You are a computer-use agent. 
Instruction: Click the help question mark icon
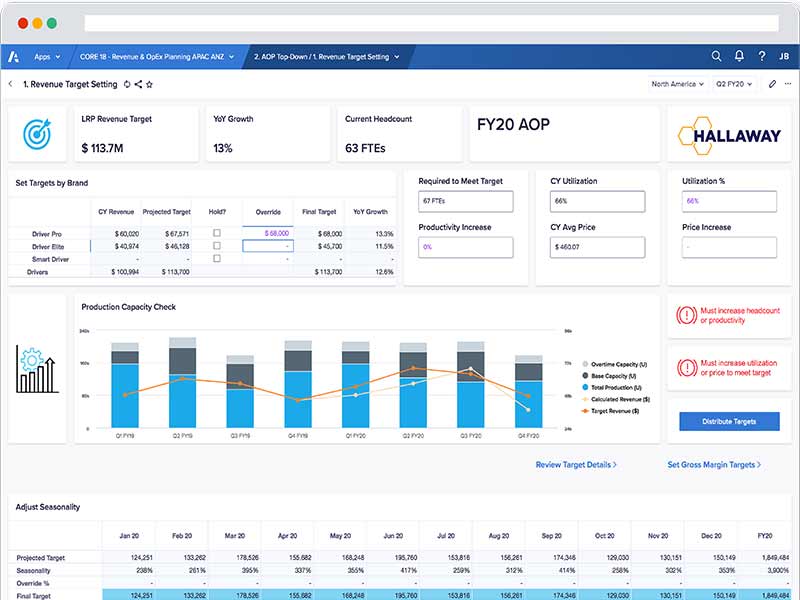coord(762,56)
